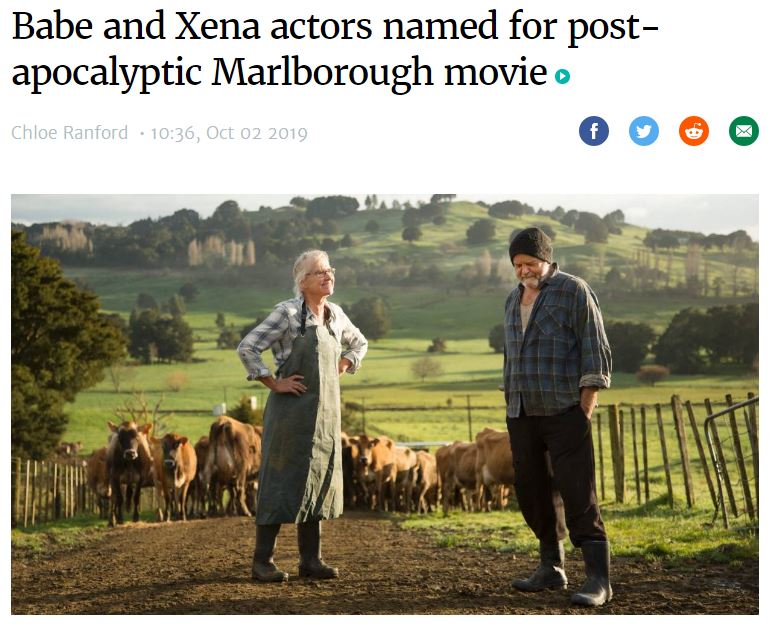Click the word 'Babe' in headline

(x=52, y=27)
